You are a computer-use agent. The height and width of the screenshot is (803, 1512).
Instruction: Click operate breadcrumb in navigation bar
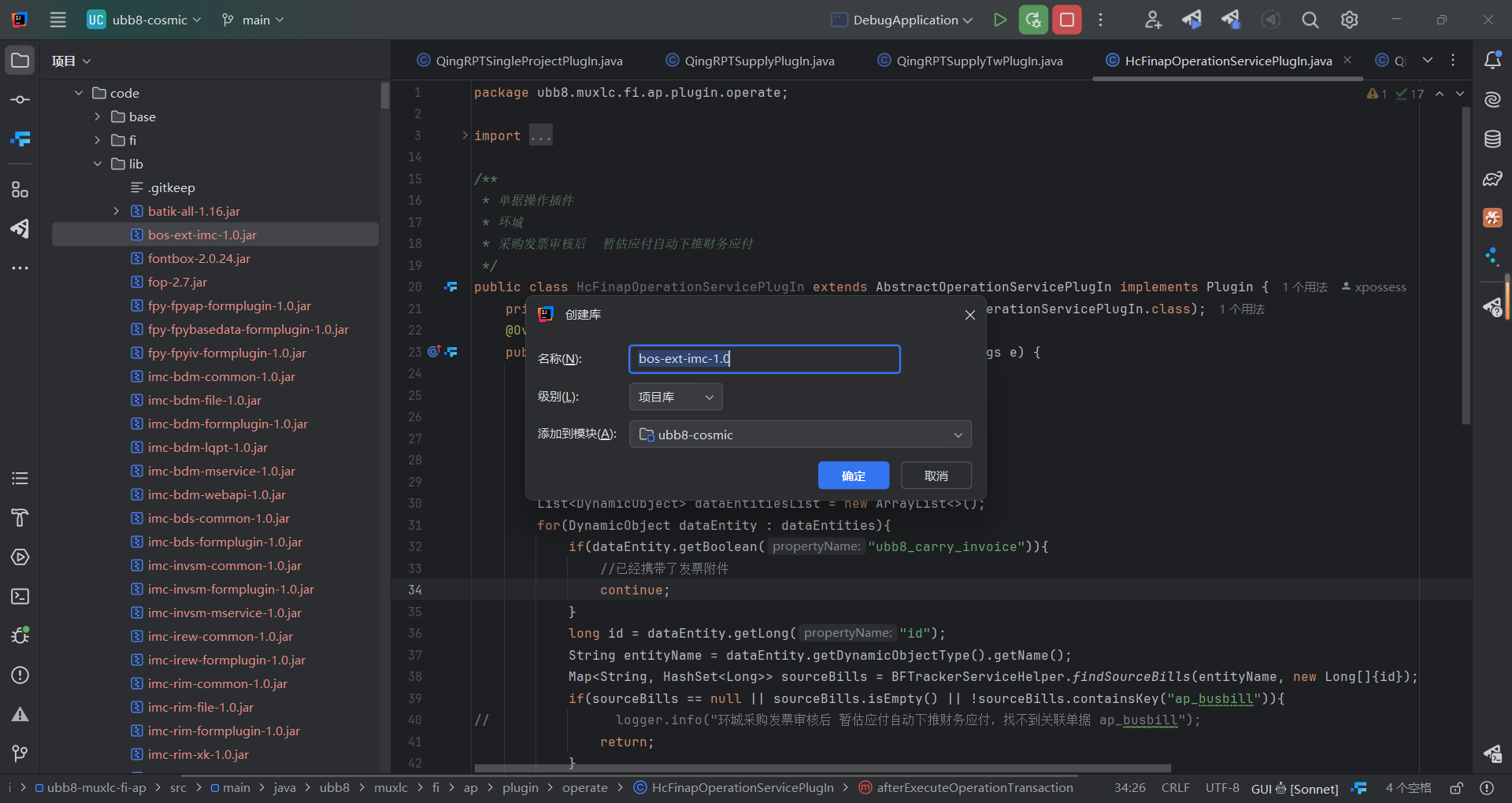585,788
